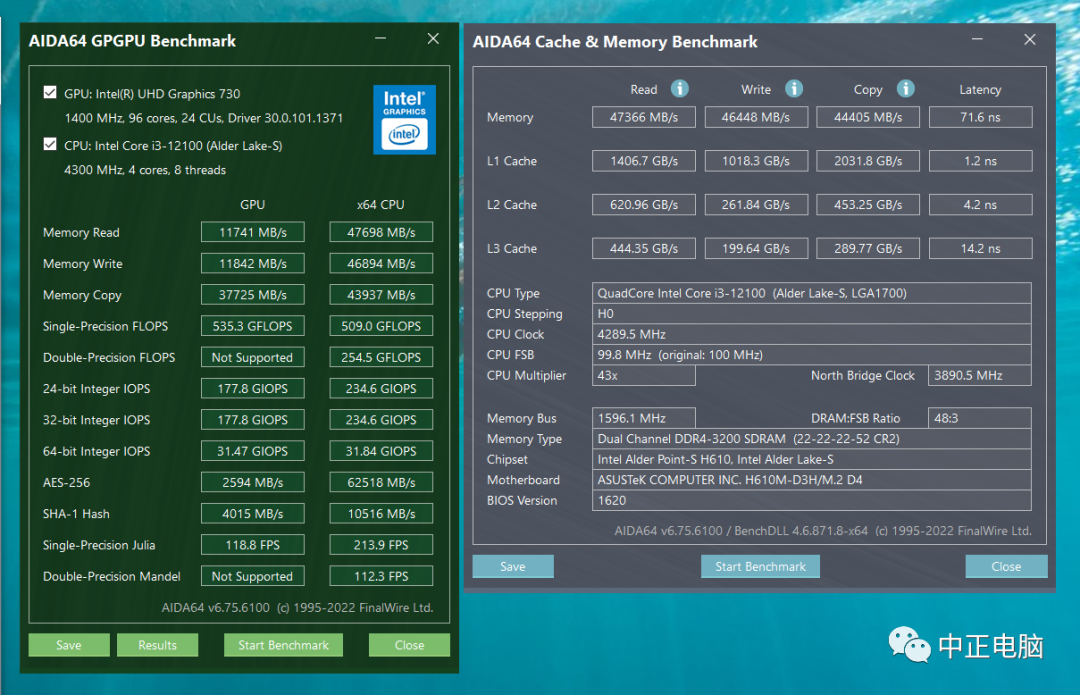Screen dimensions: 1080x695
Task: Click Double-Precision Mandel Not Supported value
Action: pos(253,576)
